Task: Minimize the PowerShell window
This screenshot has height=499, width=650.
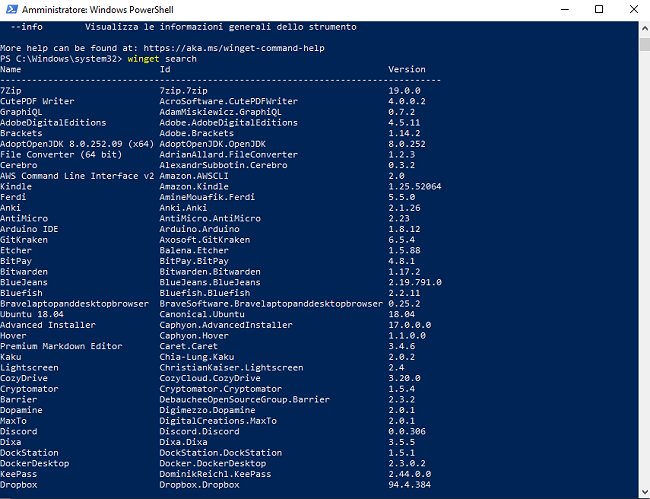Action: tap(565, 9)
